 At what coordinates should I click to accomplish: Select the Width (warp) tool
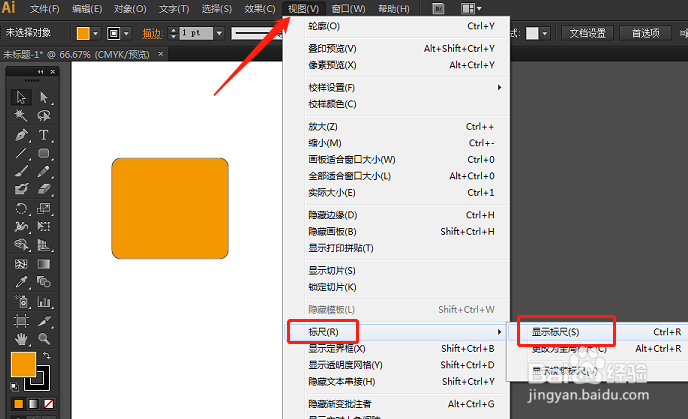pyautogui.click(x=21, y=226)
